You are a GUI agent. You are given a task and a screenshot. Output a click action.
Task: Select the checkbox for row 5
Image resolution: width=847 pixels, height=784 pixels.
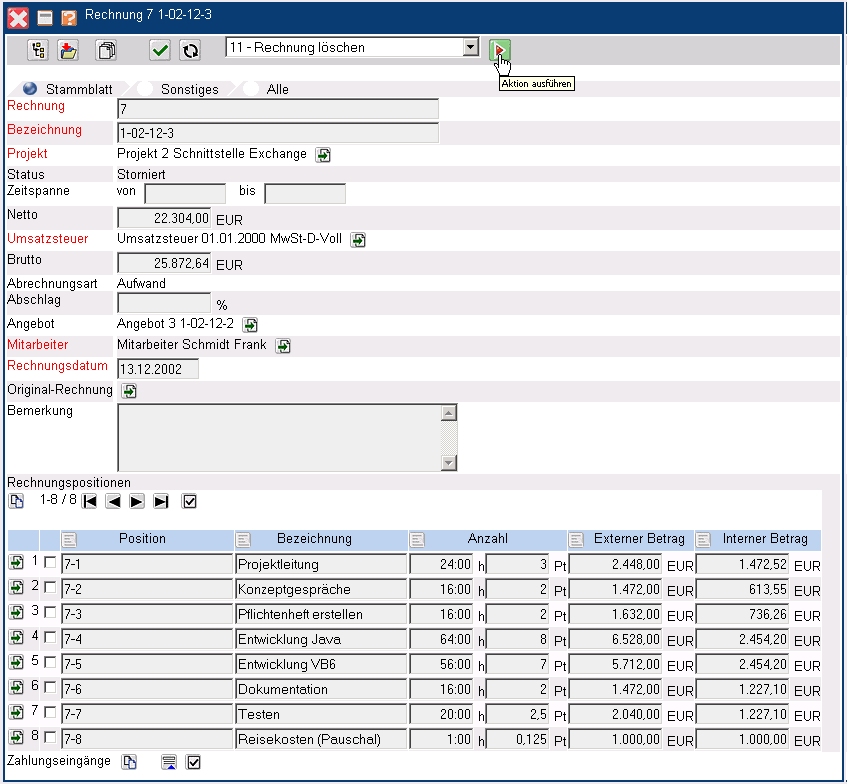50,663
